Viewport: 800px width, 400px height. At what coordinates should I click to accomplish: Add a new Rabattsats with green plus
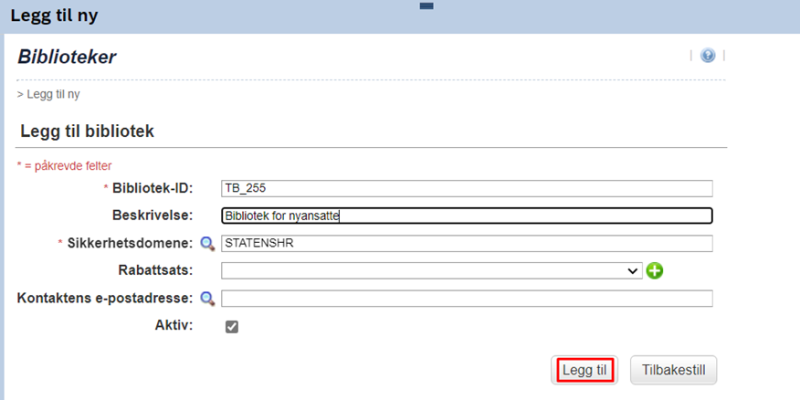coord(655,271)
